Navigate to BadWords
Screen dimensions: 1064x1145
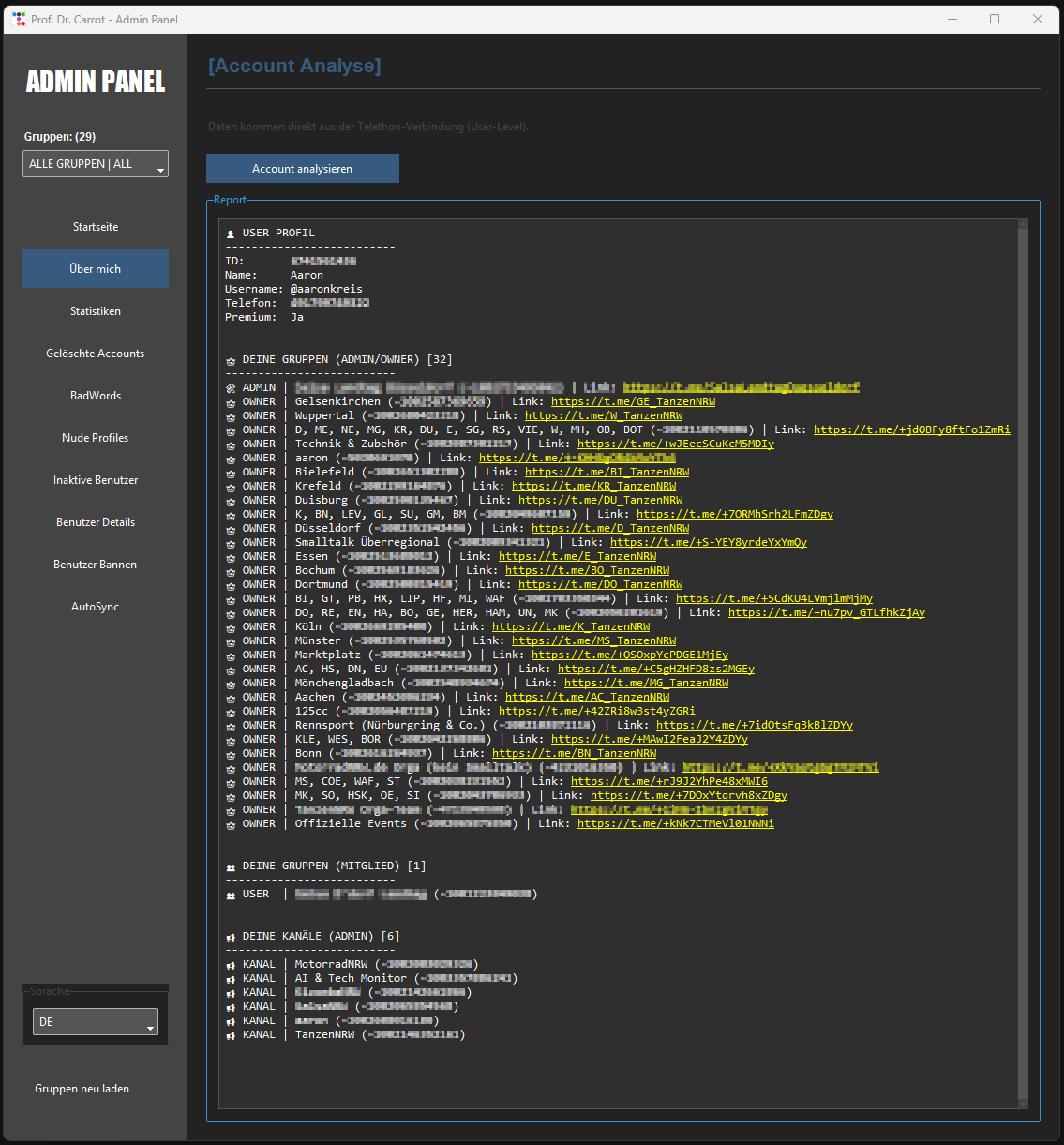click(x=96, y=396)
